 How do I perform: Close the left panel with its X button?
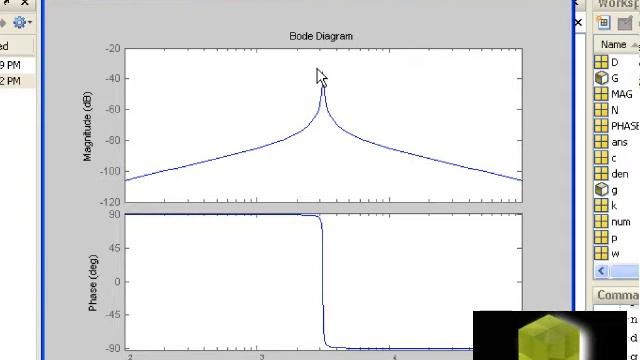[25, 2]
